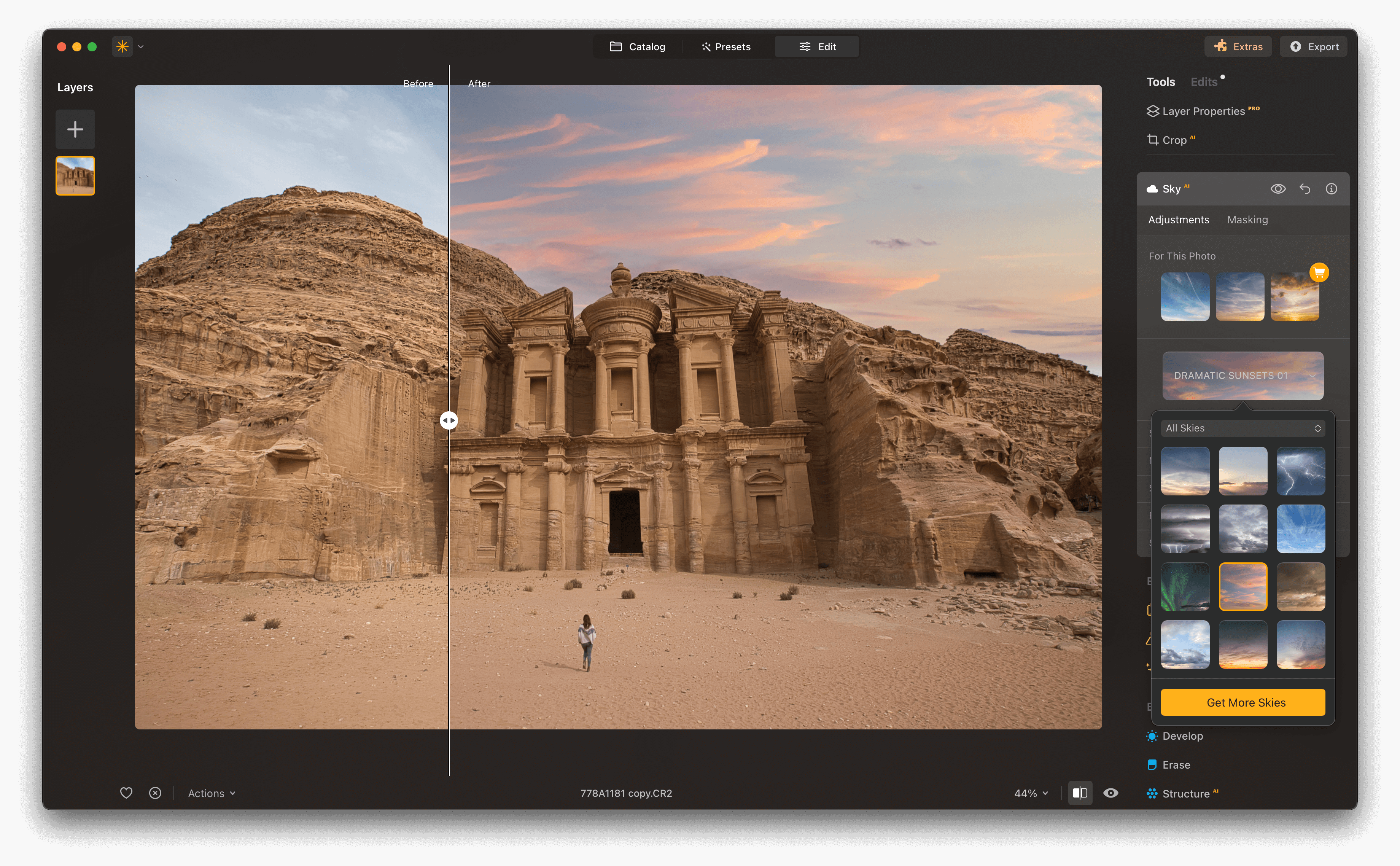The width and height of the screenshot is (1400, 866).
Task: Click the reject photo X icon
Action: coord(155,793)
